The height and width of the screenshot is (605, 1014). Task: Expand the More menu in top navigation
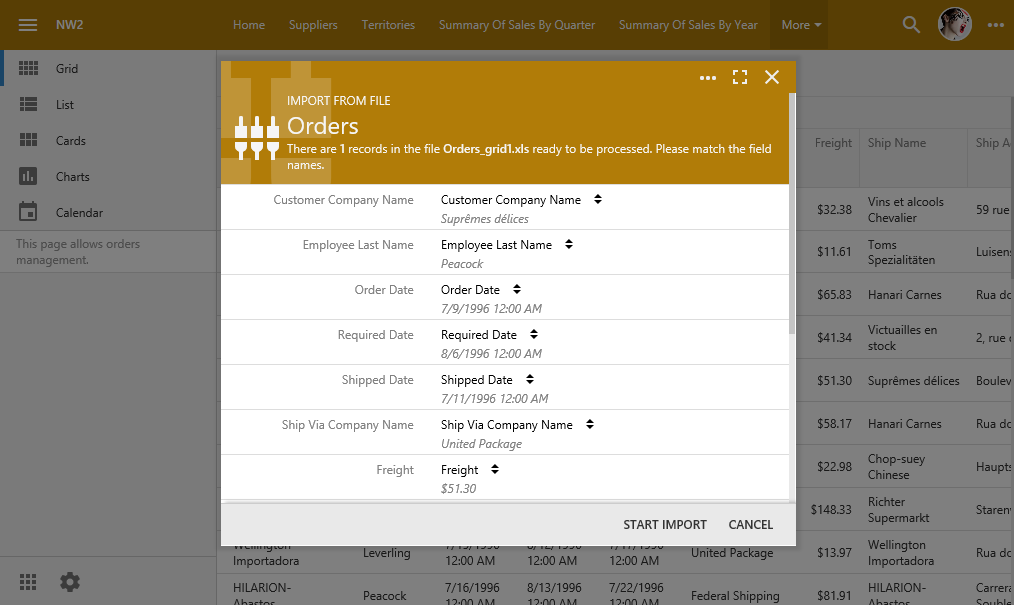point(801,25)
